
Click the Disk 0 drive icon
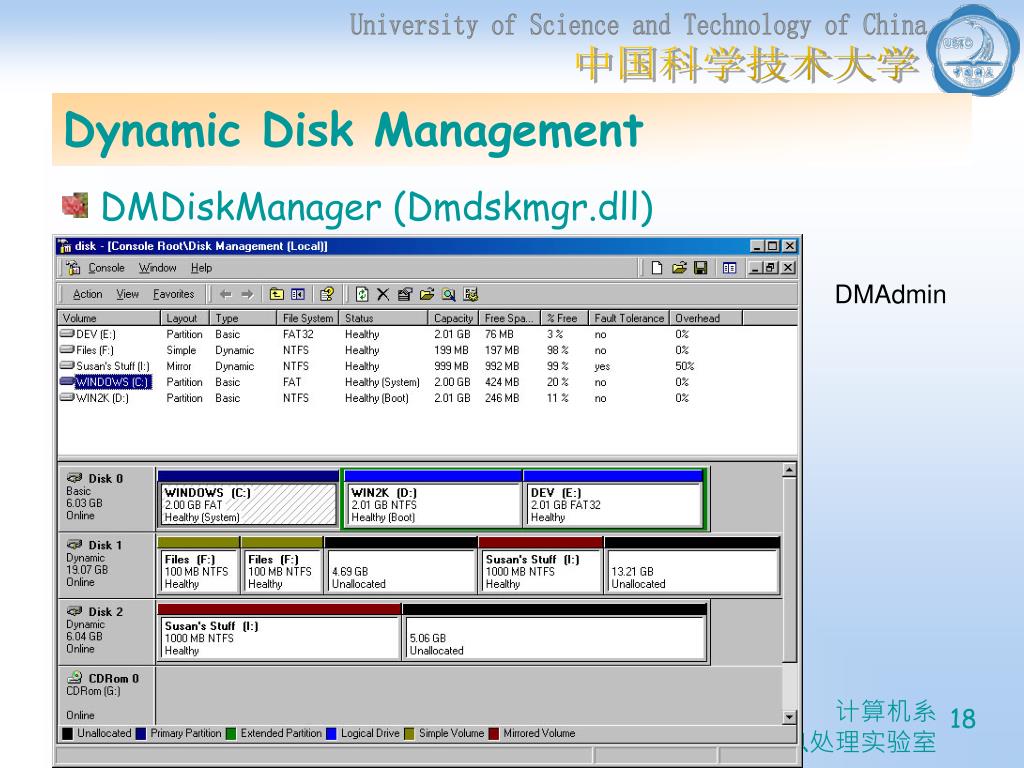(x=75, y=478)
